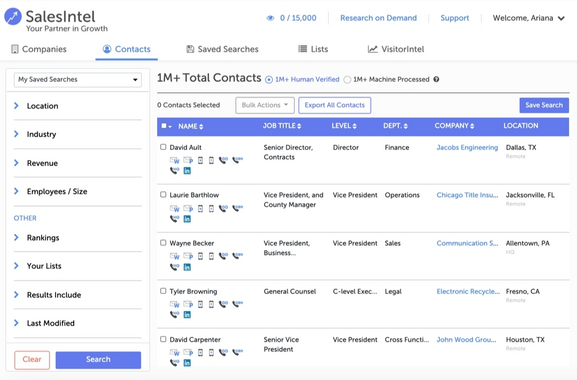Click the blue Search button
Viewport: 577px width, 380px height.
click(x=98, y=360)
